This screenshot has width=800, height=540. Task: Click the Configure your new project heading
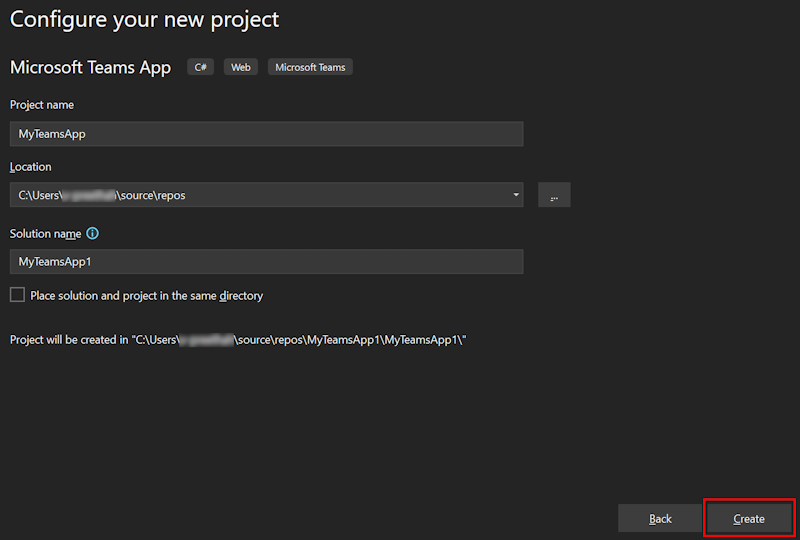pyautogui.click(x=144, y=20)
